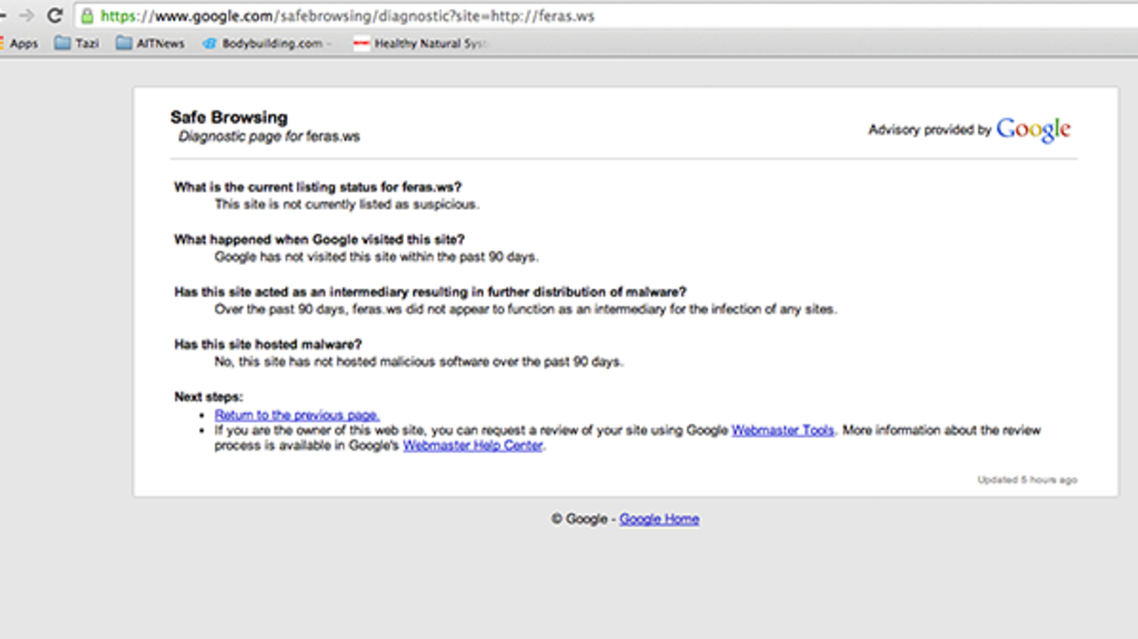Click 'Over the past 90 days, feras.ws' answer

(525, 309)
